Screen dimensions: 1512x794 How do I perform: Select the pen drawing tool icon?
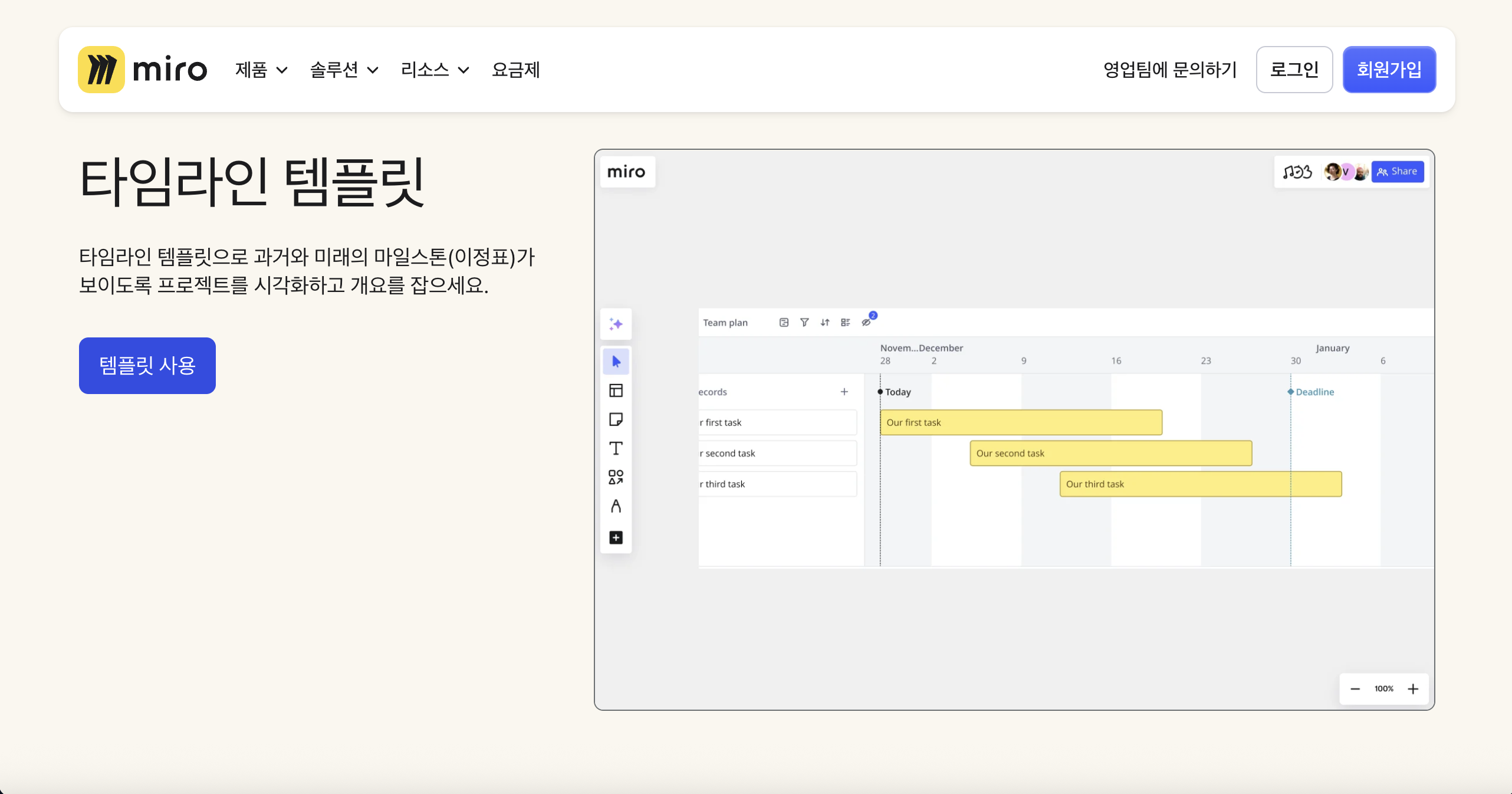point(616,506)
